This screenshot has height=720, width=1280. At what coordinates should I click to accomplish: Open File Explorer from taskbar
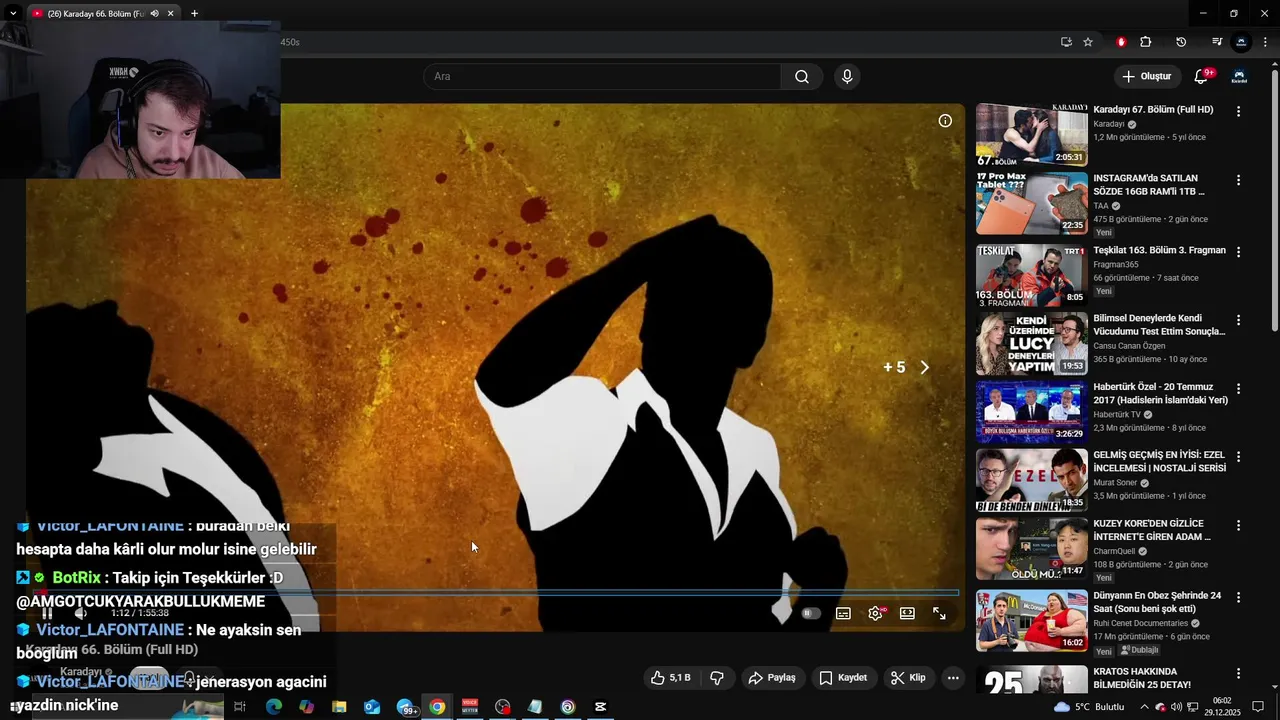click(339, 707)
